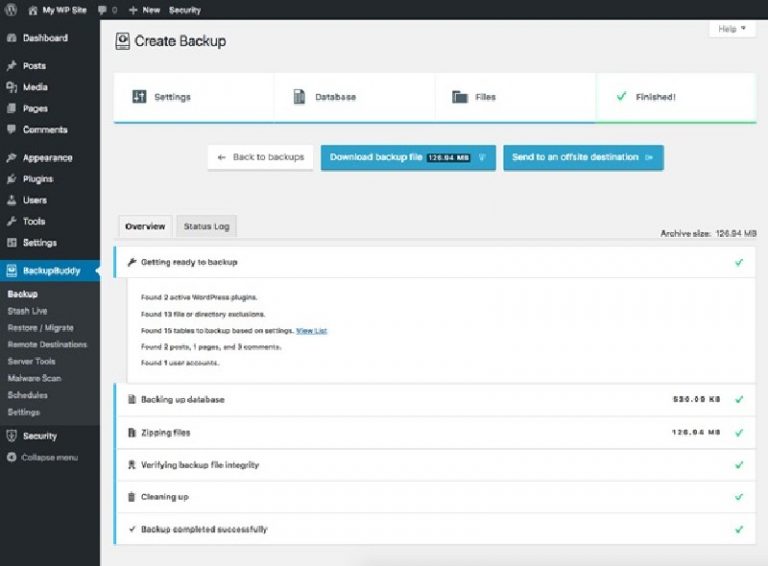Click the Tools wrench icon
The image size is (768, 566).
[x=12, y=221]
